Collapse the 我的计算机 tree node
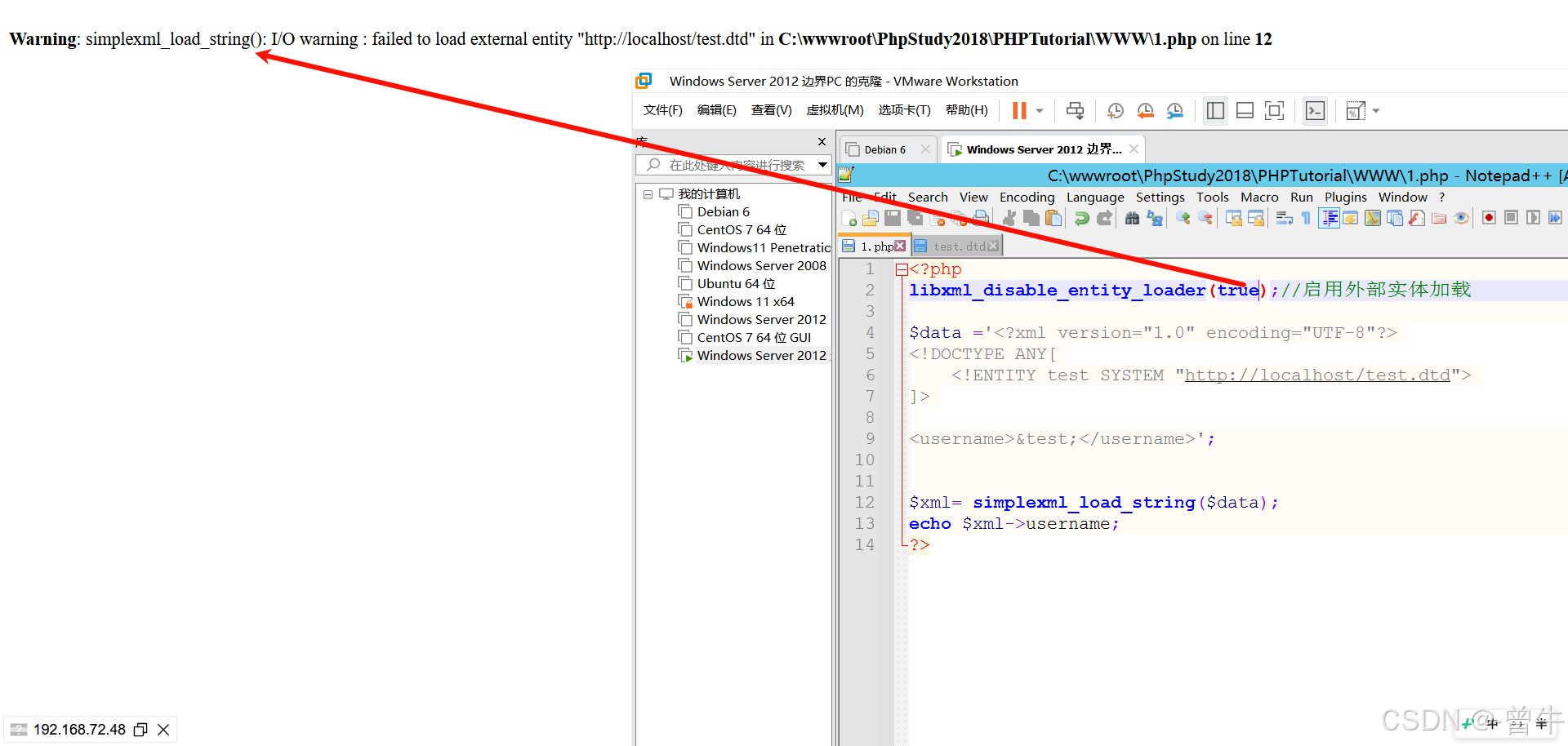This screenshot has width=1568, height=746. (648, 194)
